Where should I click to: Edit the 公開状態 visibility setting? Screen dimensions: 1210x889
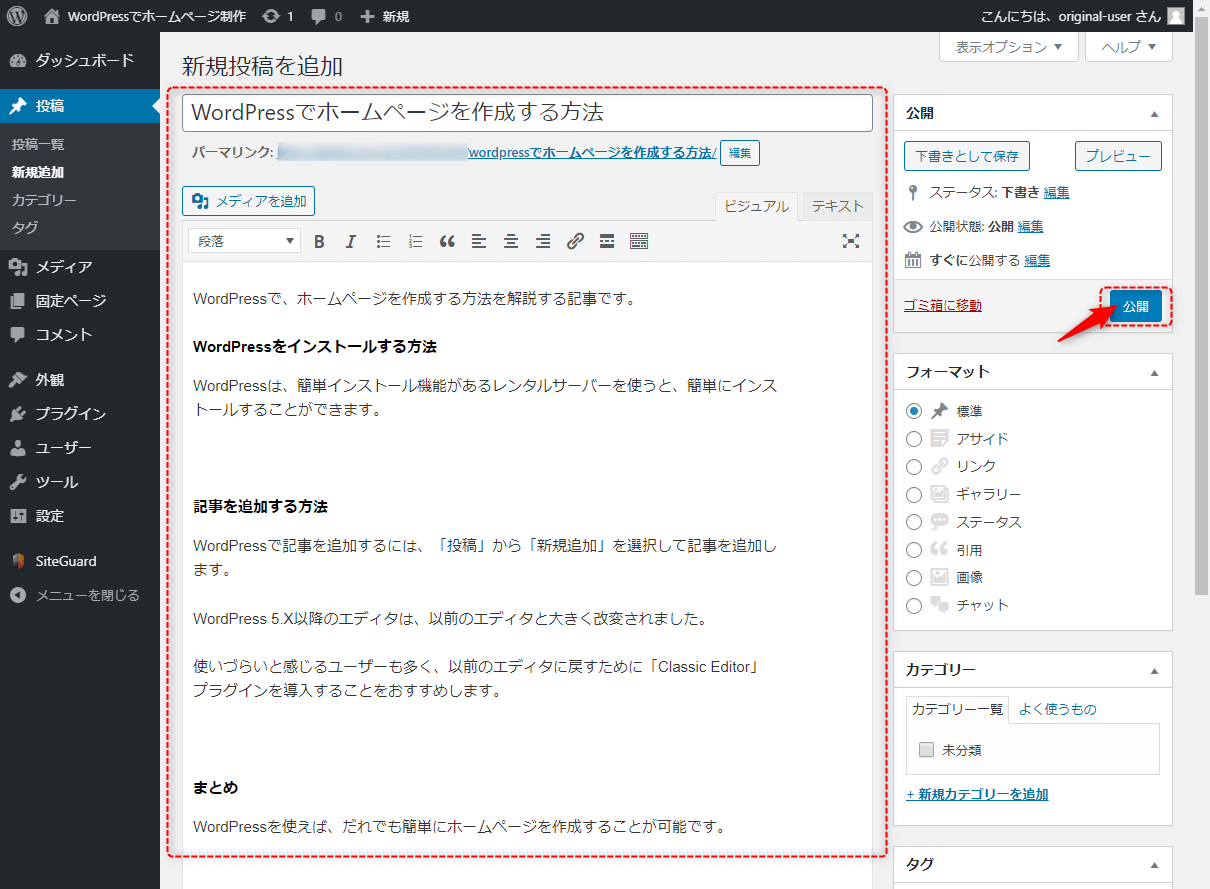click(x=1030, y=226)
